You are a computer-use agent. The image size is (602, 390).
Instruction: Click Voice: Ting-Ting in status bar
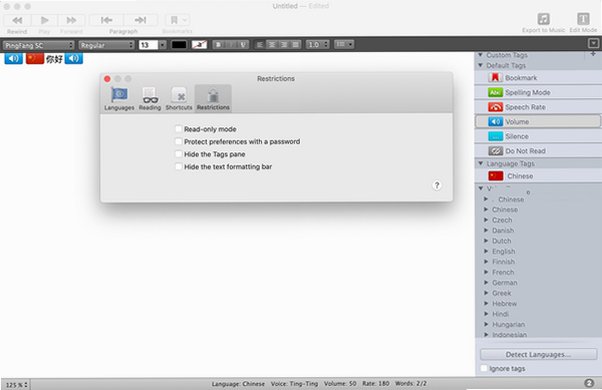(x=294, y=383)
